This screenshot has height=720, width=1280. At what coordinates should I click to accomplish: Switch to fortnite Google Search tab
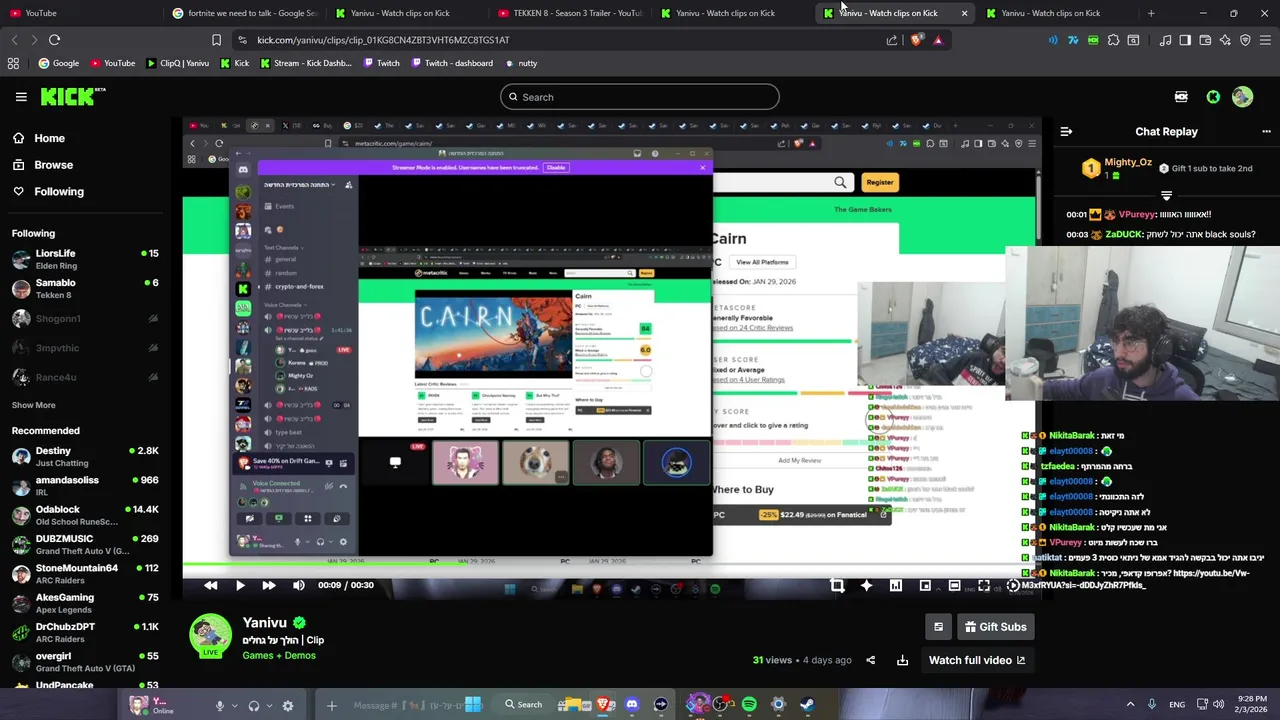[x=245, y=13]
